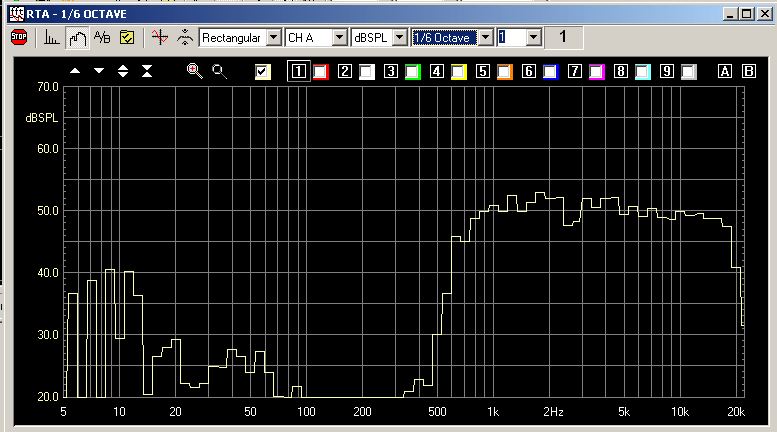This screenshot has width=777, height=432.
Task: Open the yellow checklist settings icon
Action: pos(127,38)
